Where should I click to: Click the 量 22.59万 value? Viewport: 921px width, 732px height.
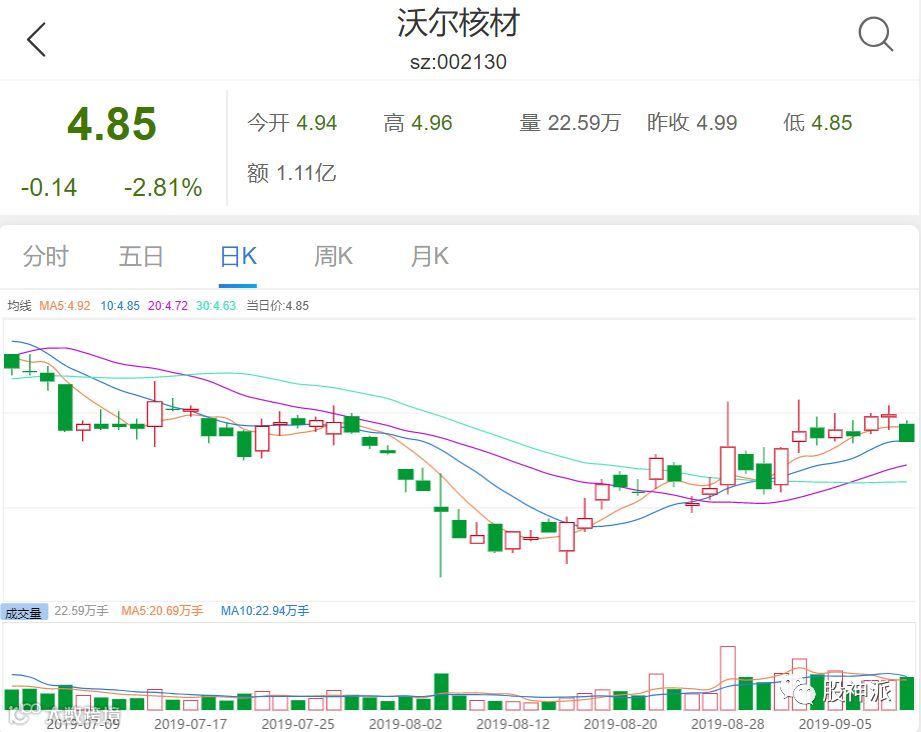click(570, 123)
